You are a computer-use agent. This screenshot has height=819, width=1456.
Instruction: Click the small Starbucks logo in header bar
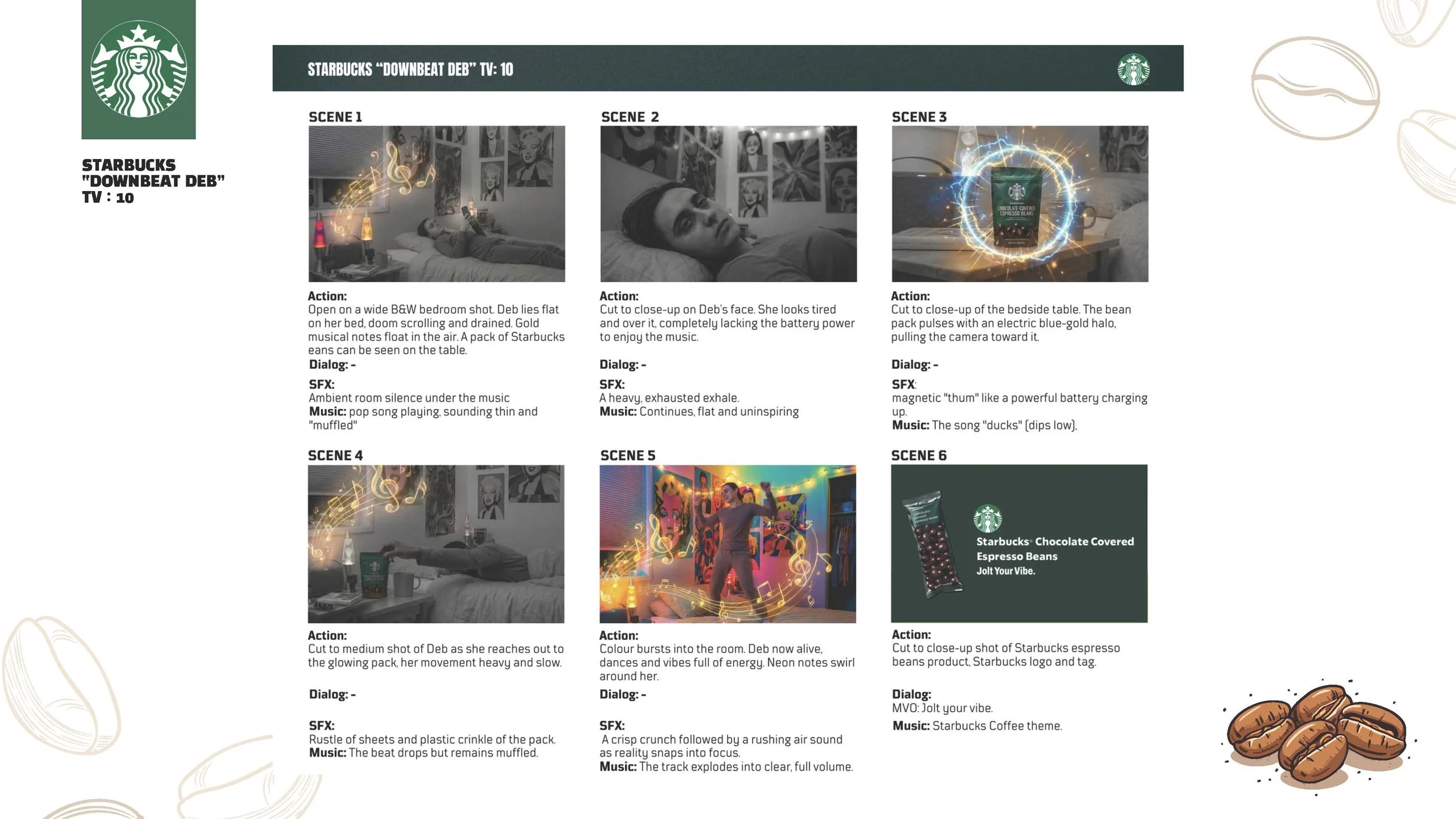click(1133, 69)
